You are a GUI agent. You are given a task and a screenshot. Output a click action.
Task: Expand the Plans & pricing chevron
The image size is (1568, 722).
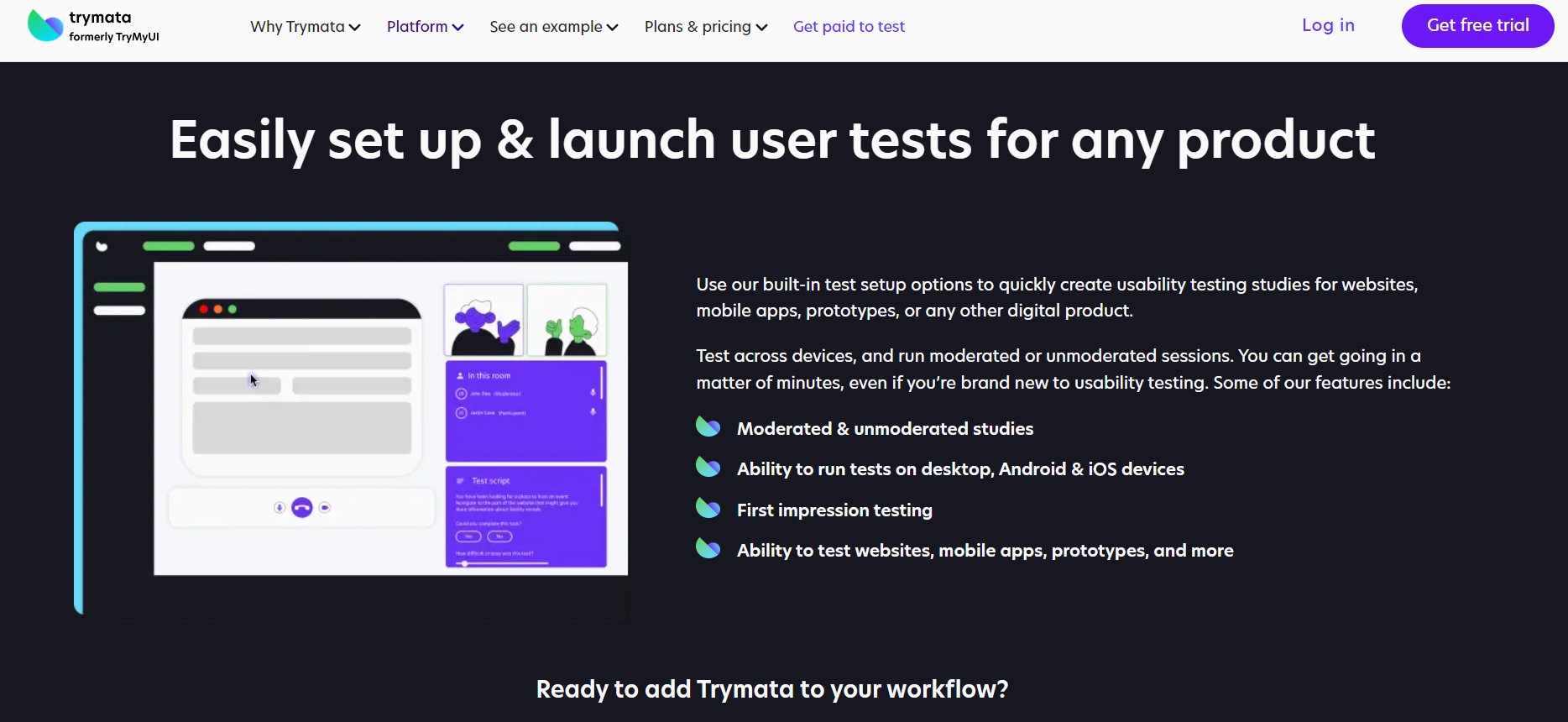pyautogui.click(x=762, y=28)
